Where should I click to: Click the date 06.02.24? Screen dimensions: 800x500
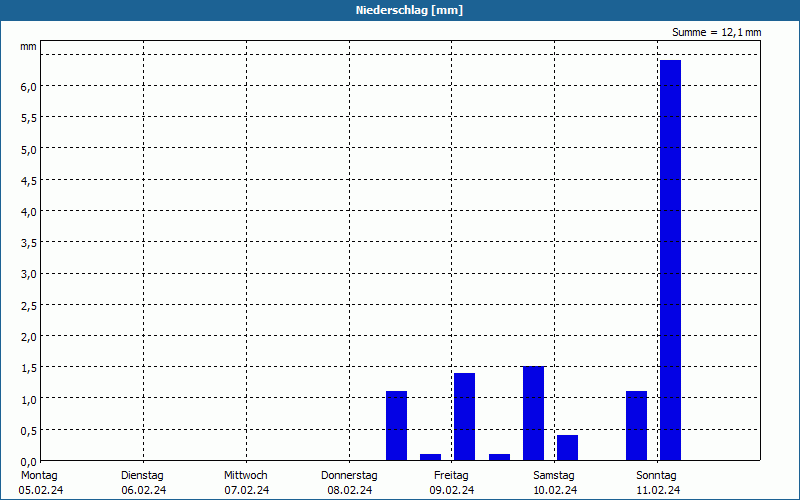click(143, 490)
